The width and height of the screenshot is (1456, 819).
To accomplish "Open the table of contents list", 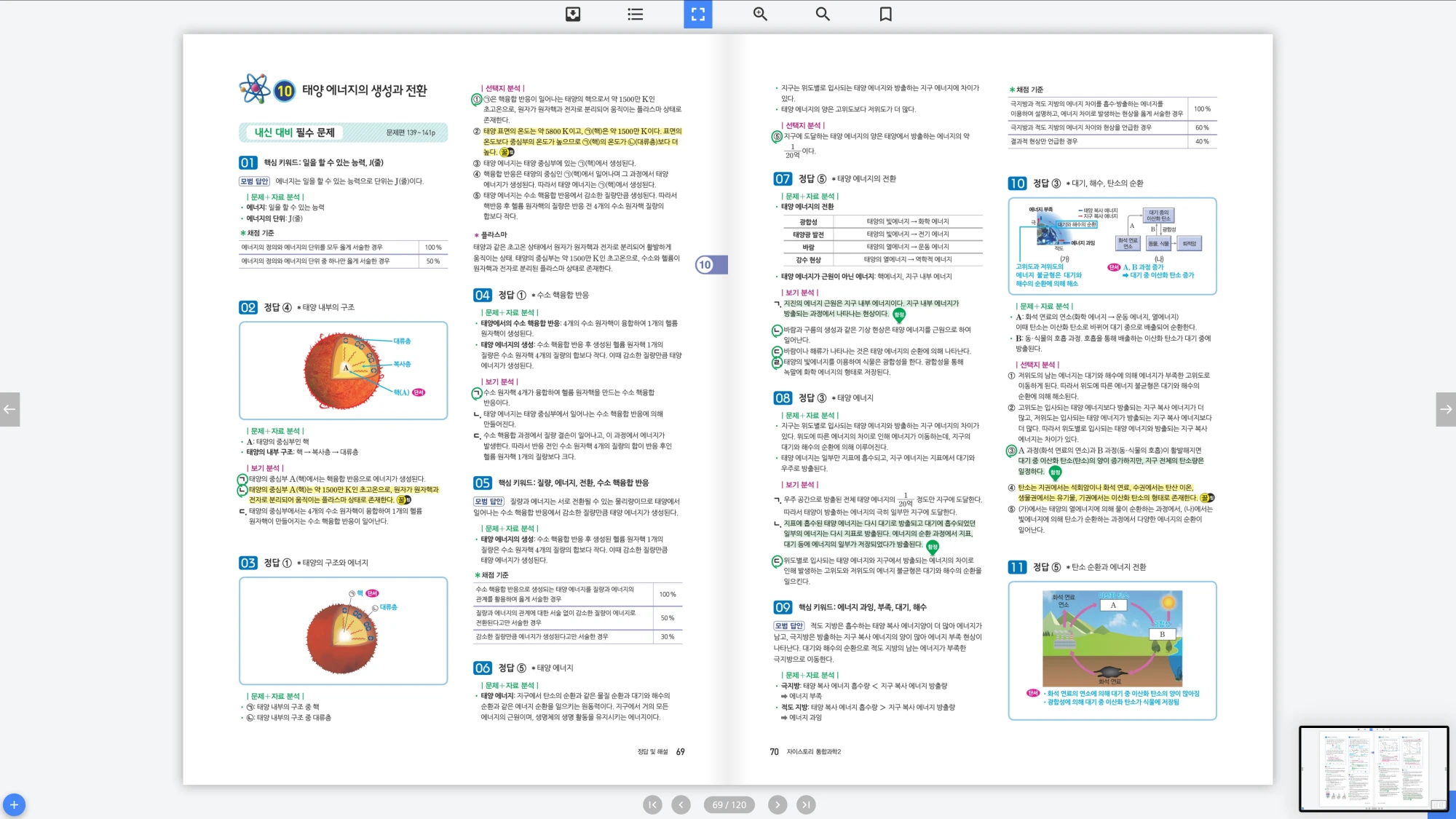I will tap(635, 14).
